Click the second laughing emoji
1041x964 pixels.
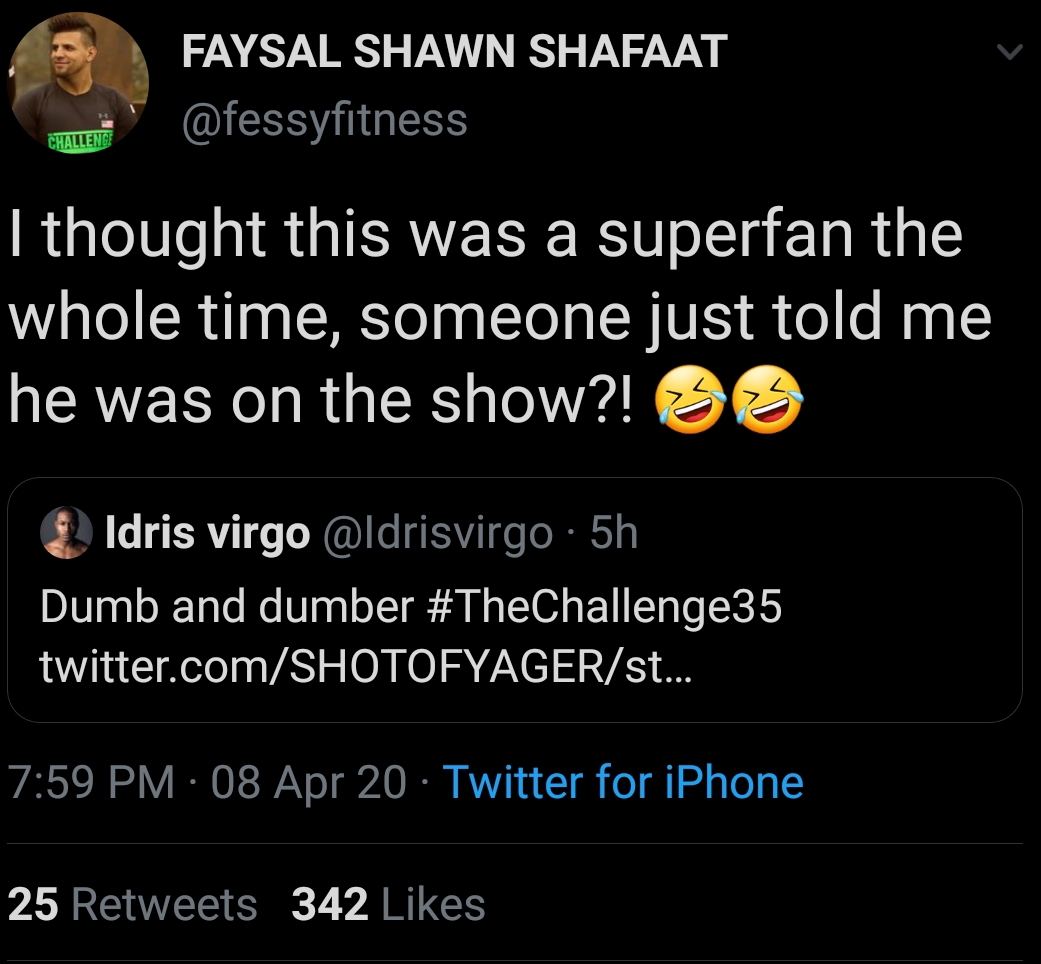(x=767, y=400)
